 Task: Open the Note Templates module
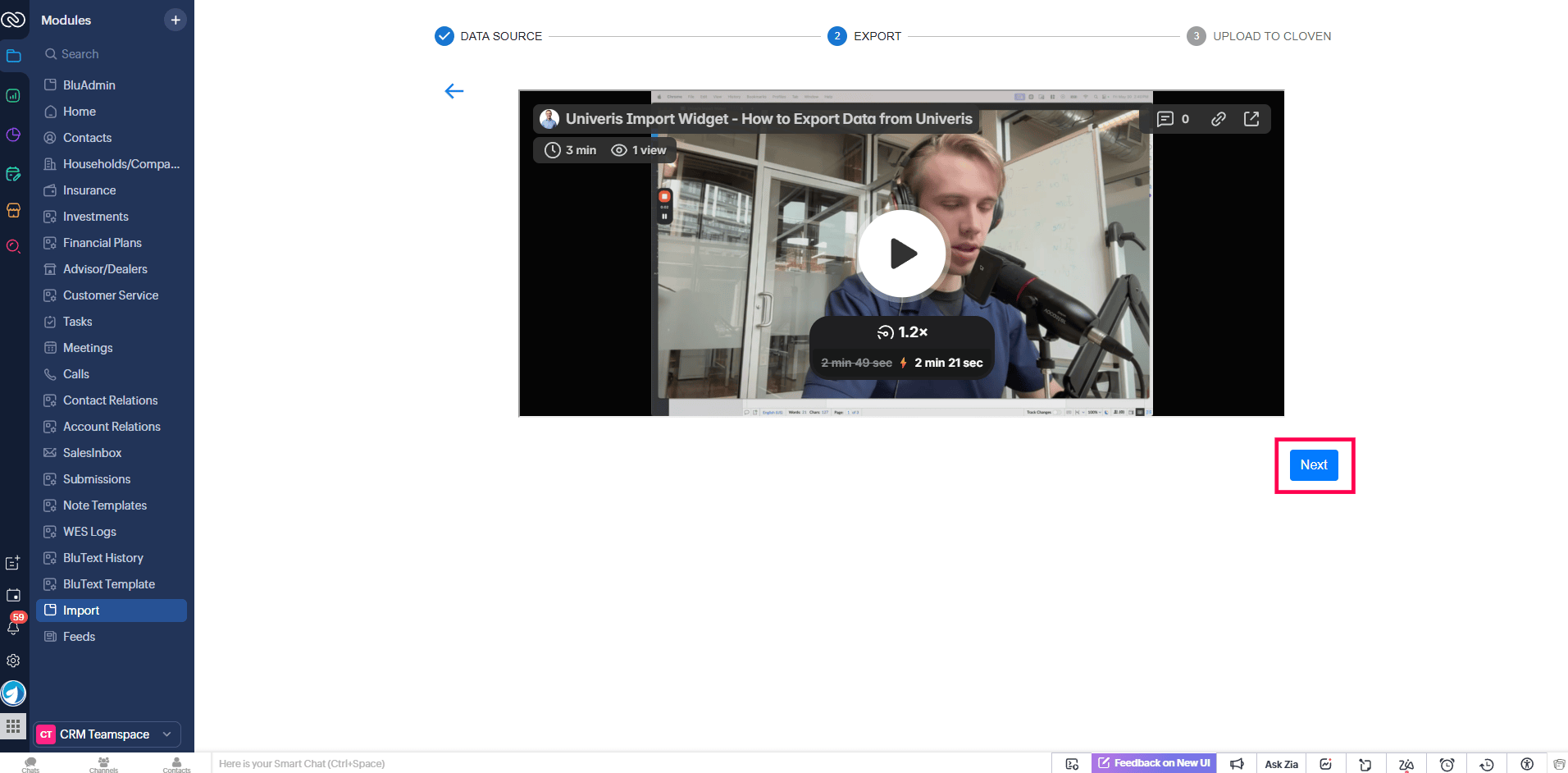(112, 505)
